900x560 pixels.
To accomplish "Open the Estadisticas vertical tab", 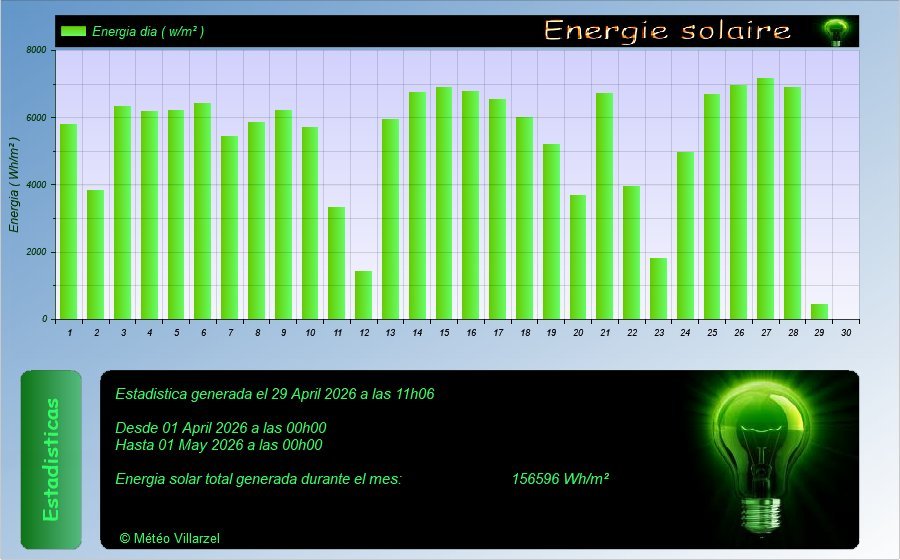I will (x=51, y=459).
